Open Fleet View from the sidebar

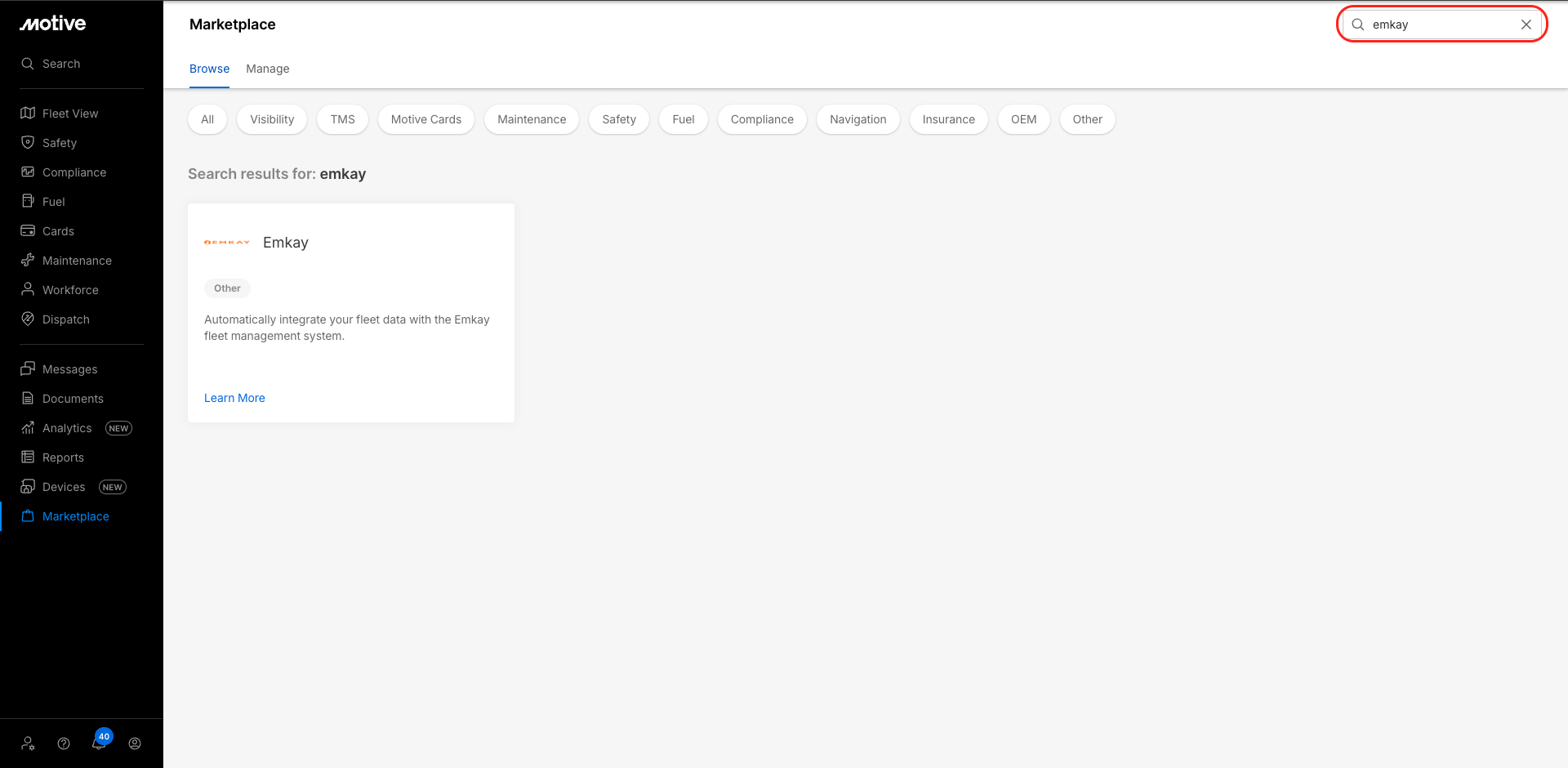[69, 114]
